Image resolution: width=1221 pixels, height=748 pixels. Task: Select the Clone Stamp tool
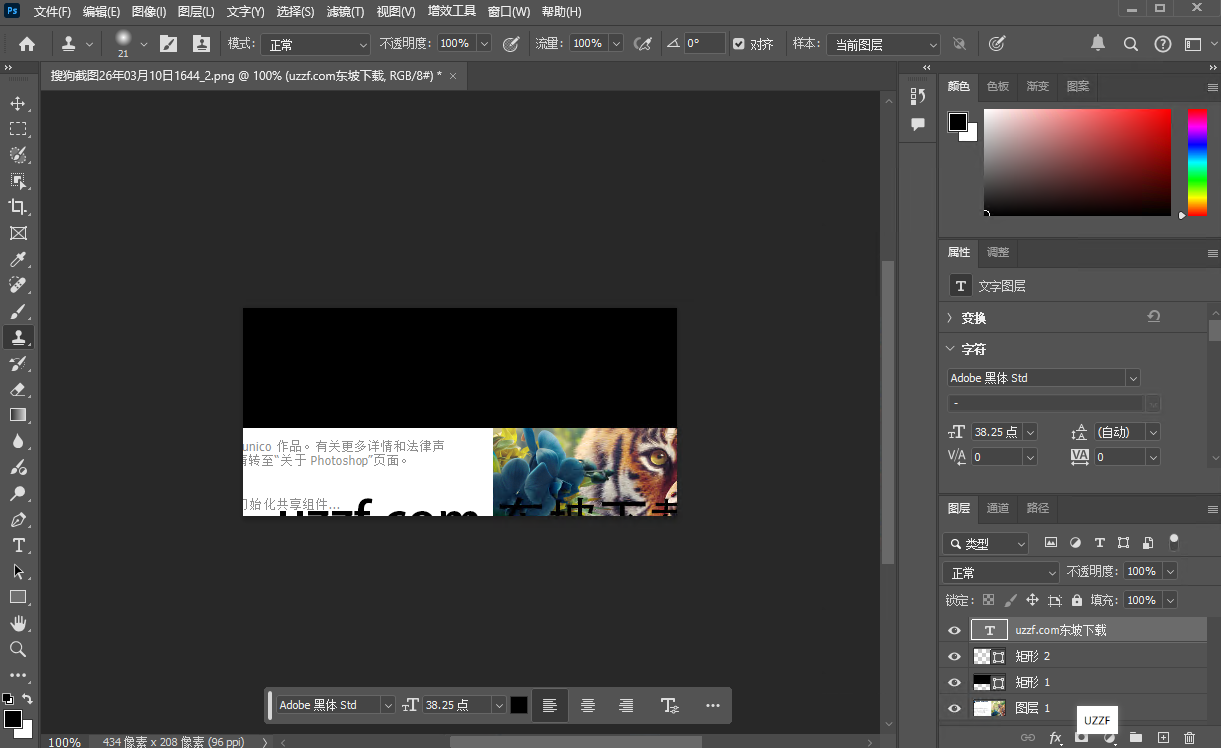tap(18, 337)
